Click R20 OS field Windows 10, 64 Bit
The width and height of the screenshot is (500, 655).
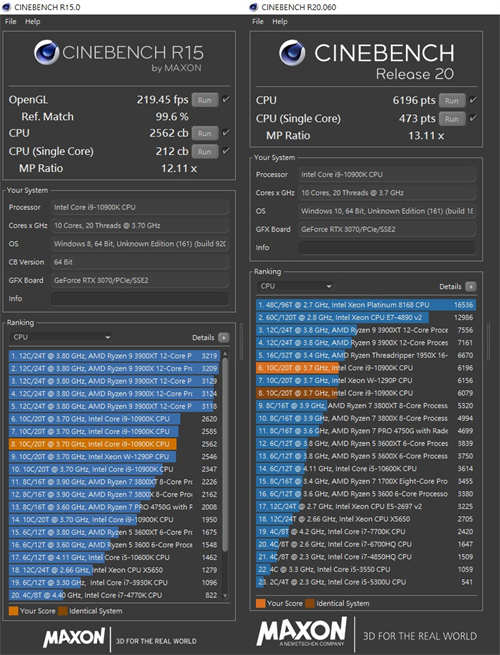coord(387,211)
